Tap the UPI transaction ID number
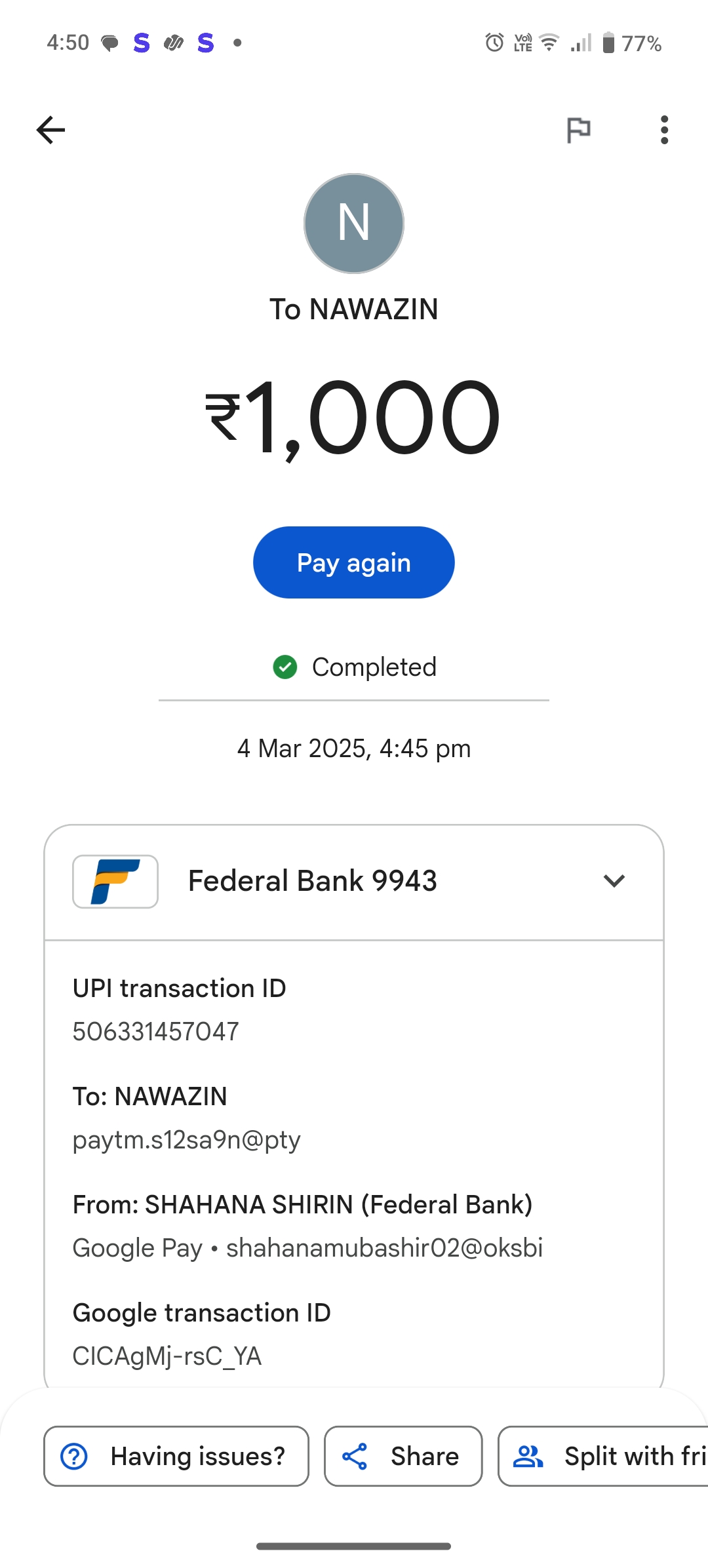Viewport: 708px width, 1568px height. click(156, 1031)
